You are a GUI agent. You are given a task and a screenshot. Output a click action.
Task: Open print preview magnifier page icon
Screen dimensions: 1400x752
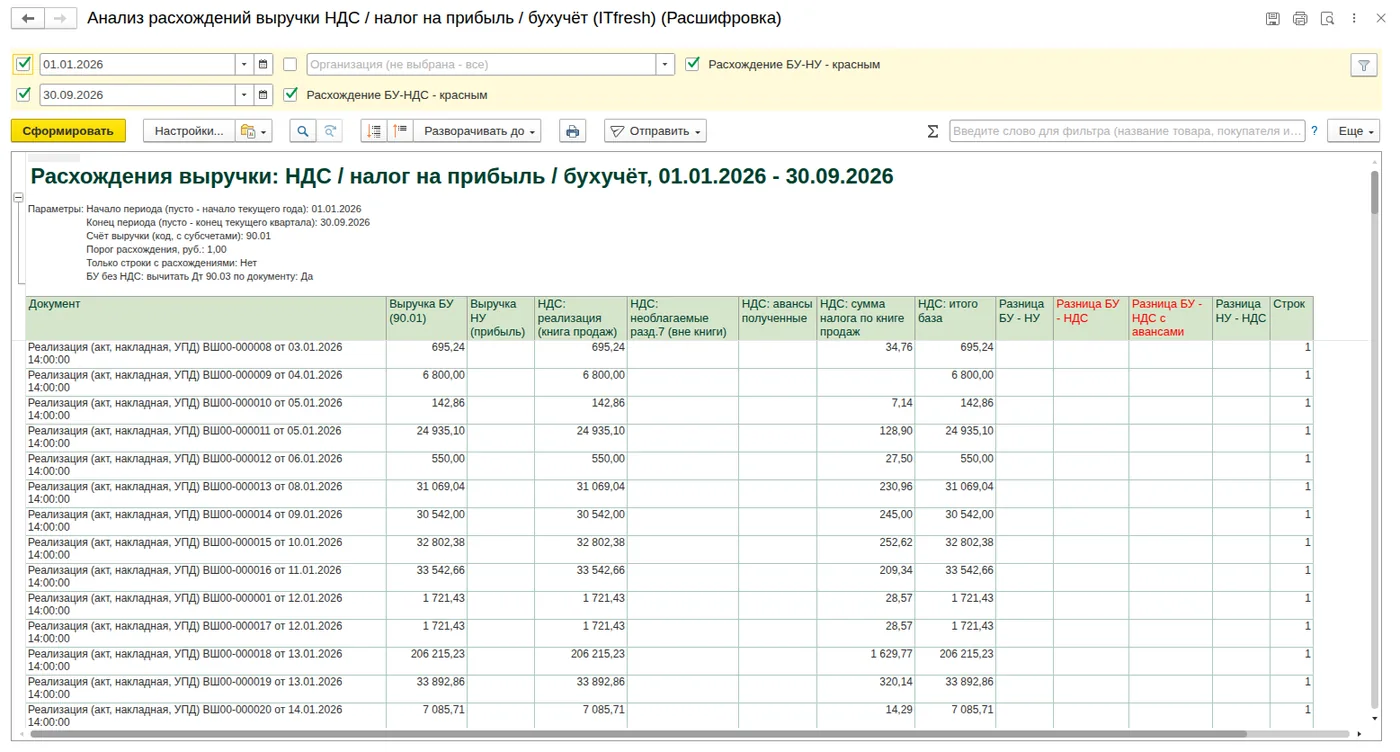(1327, 19)
